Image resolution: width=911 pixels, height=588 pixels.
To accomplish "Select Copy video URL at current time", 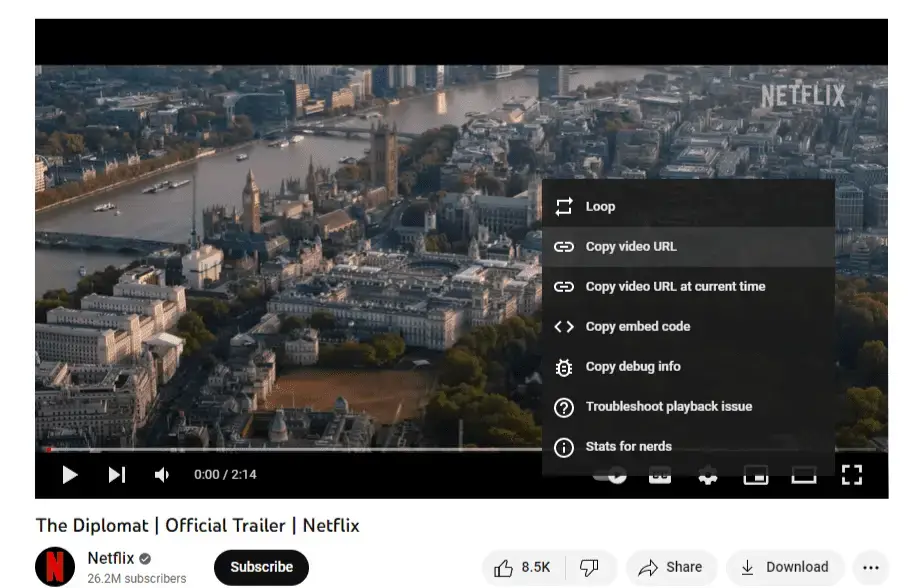I will tap(675, 286).
